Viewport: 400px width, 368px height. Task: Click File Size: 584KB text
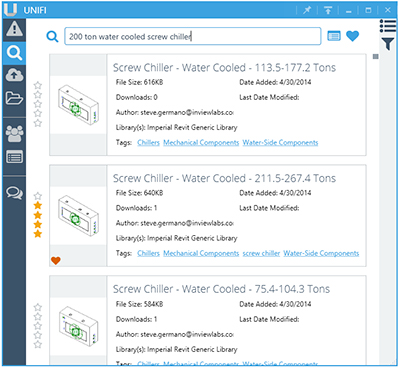[x=139, y=304]
